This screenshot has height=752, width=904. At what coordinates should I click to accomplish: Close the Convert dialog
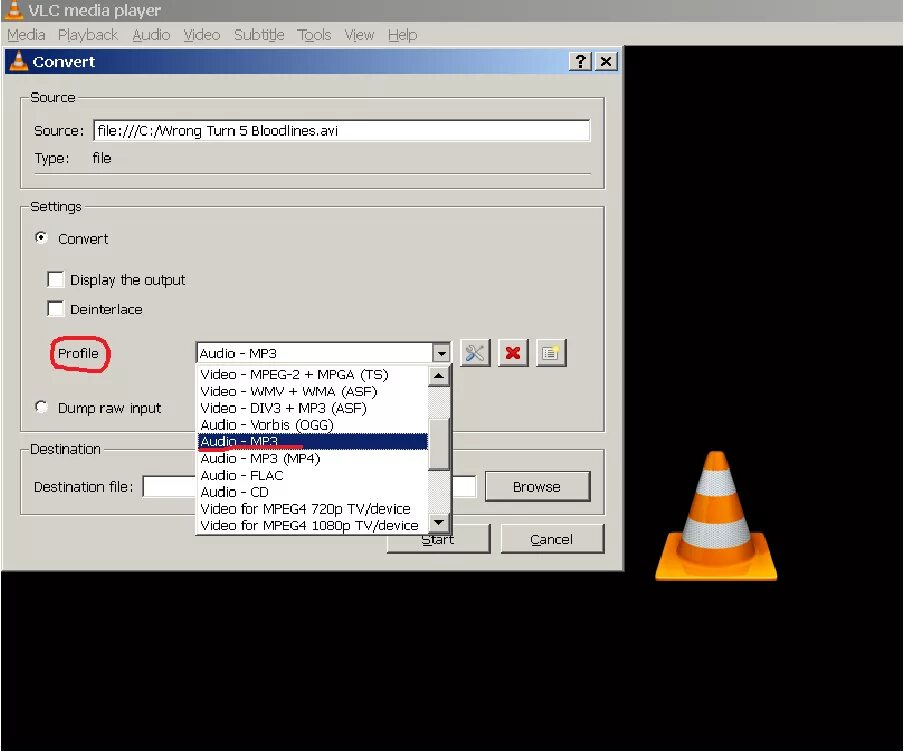[606, 61]
